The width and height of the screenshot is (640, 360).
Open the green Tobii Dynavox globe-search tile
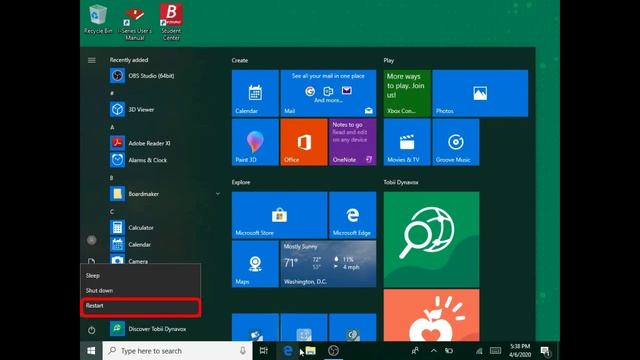pos(431,240)
